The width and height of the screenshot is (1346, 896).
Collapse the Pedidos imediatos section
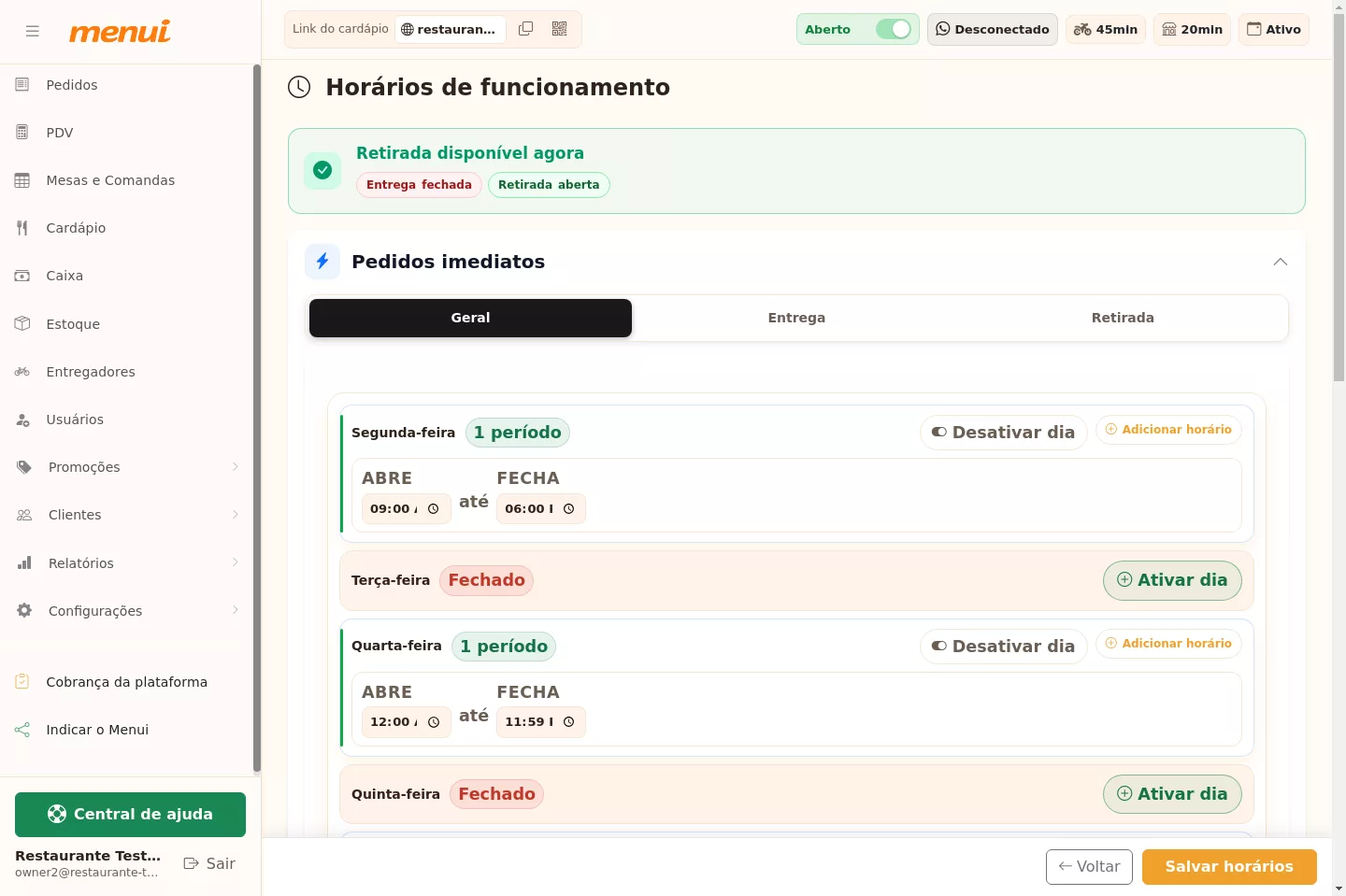pos(1281,262)
